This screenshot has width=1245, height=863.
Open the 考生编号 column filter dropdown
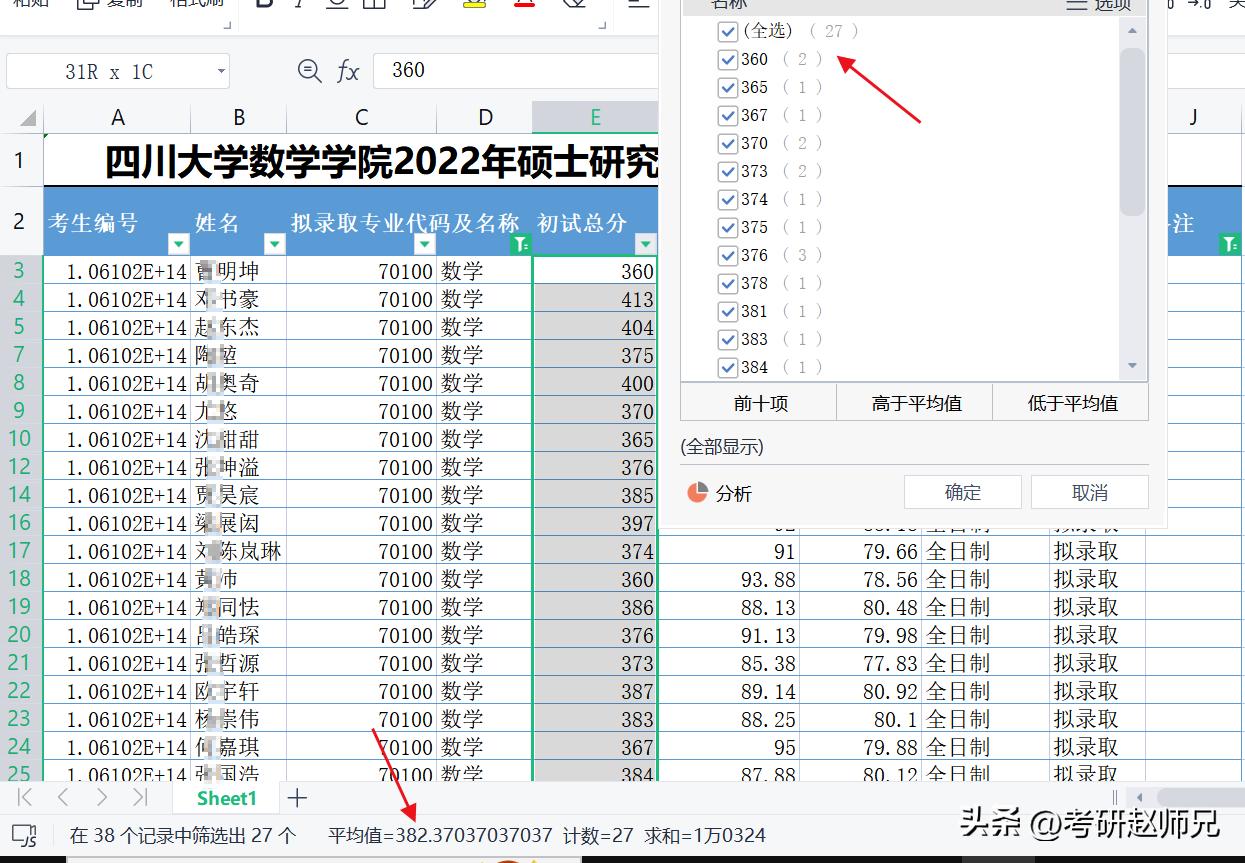pos(176,243)
